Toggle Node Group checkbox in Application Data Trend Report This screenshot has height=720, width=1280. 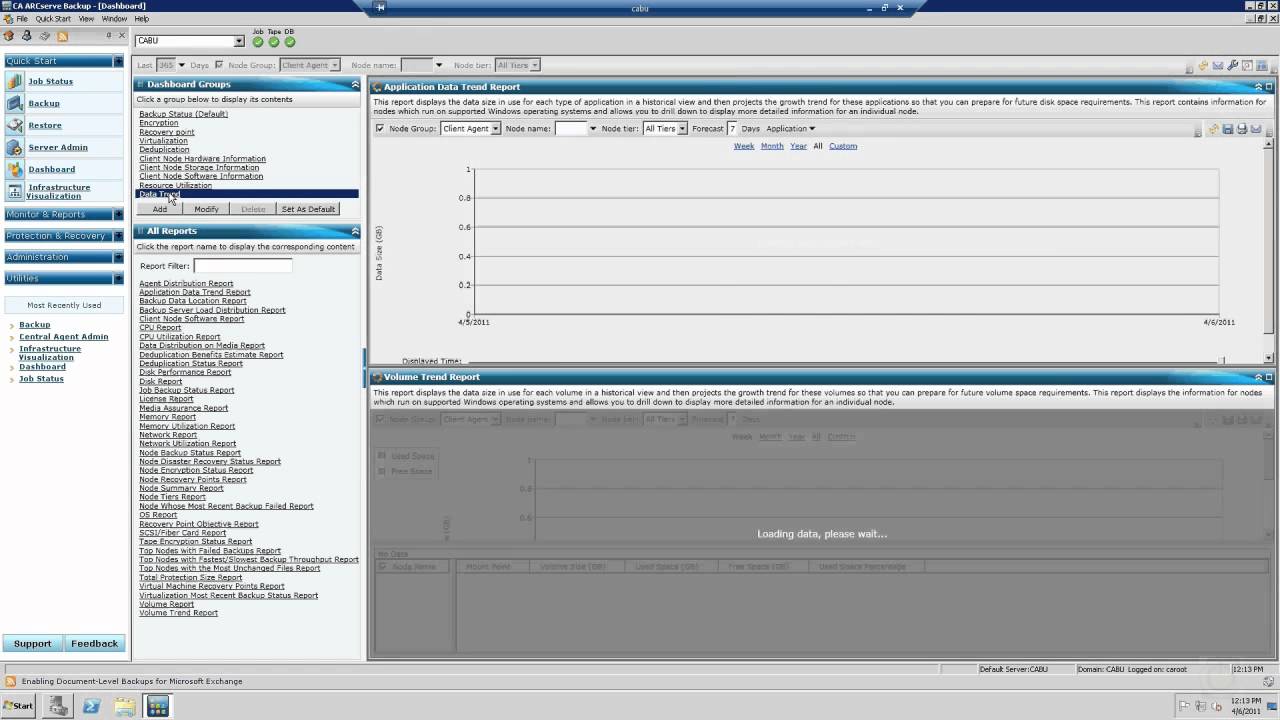[380, 128]
